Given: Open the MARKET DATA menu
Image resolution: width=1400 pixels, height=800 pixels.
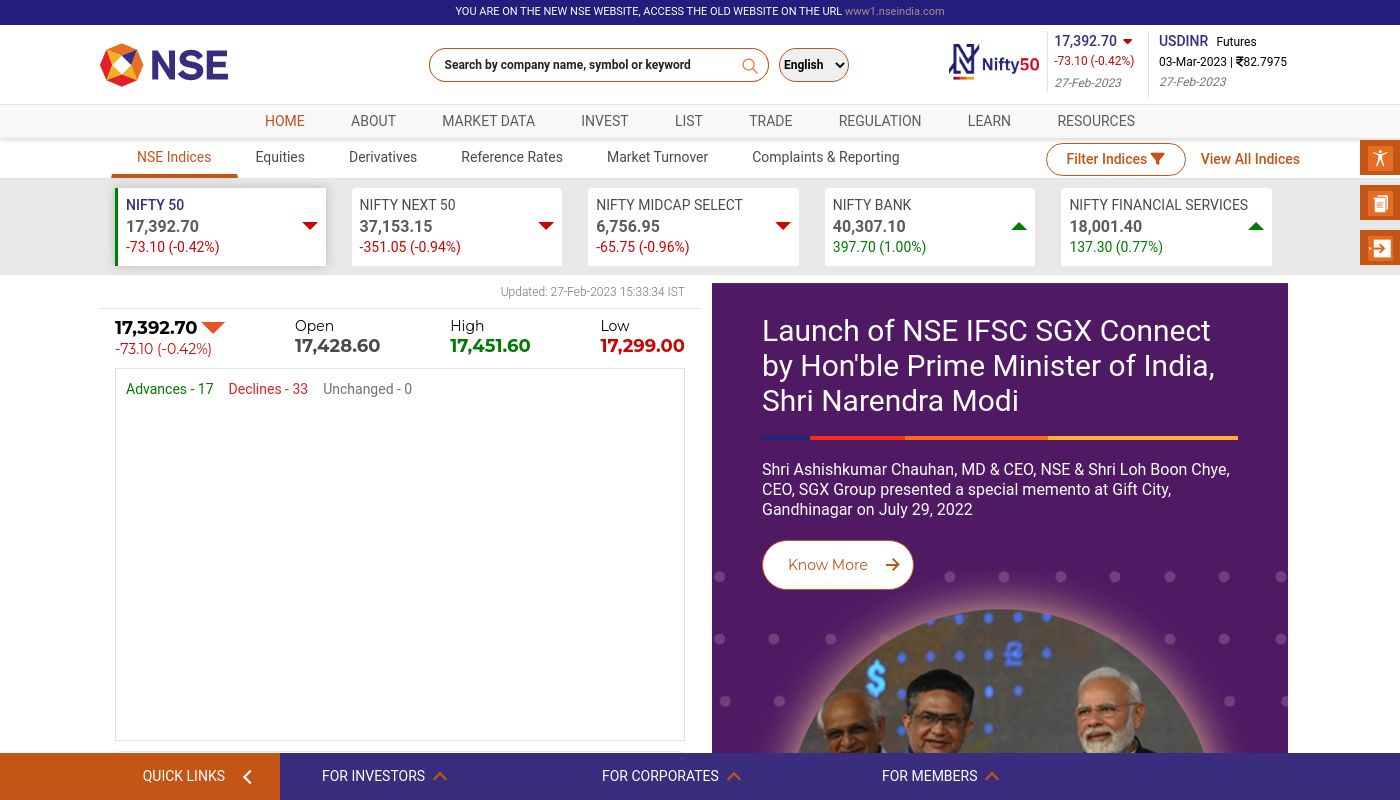Looking at the screenshot, I should pos(488,121).
